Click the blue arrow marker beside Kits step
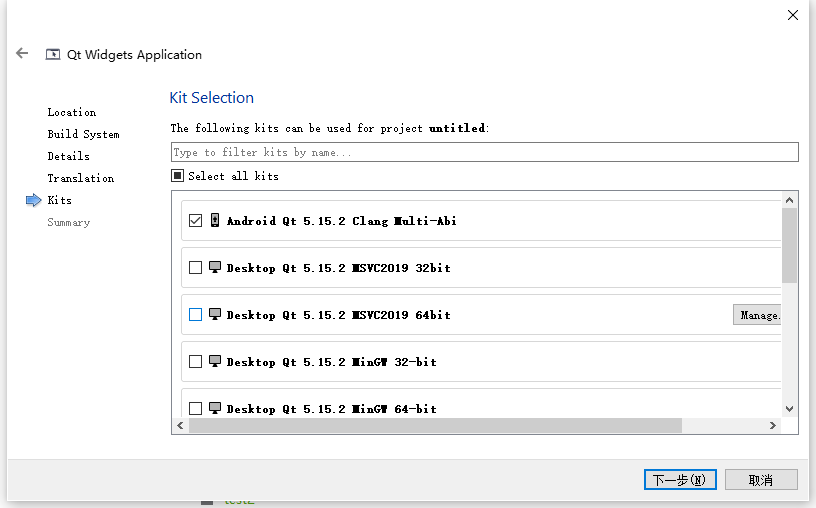Screen dimensions: 816x508 (33, 200)
